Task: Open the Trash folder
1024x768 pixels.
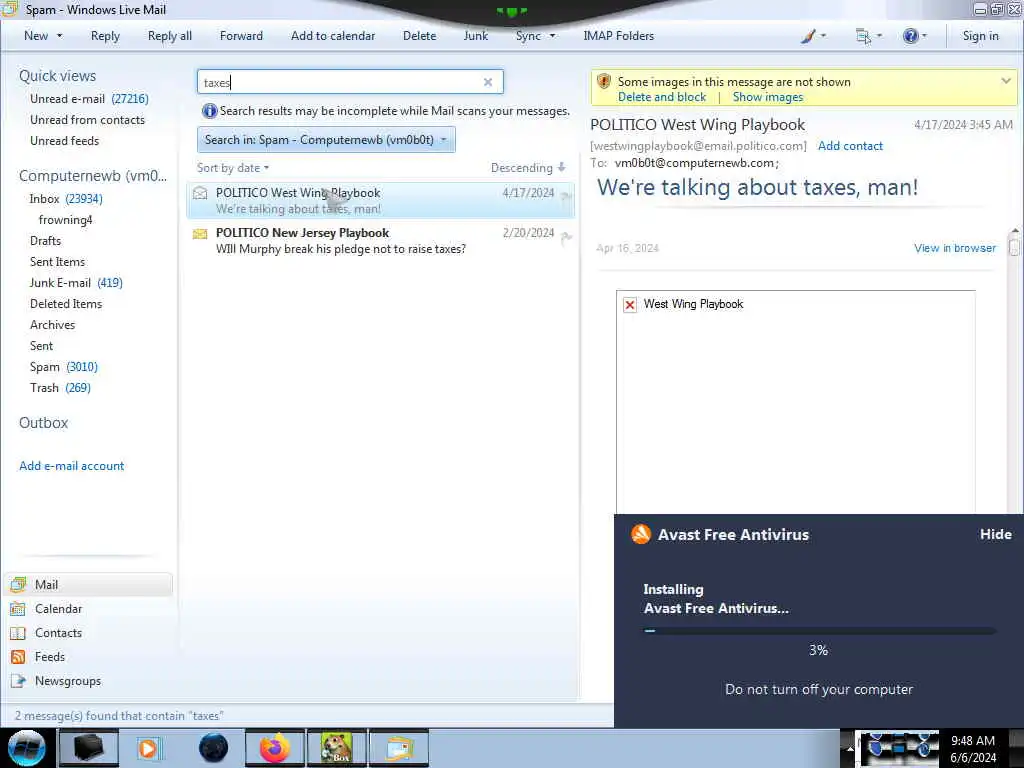Action: (x=60, y=387)
